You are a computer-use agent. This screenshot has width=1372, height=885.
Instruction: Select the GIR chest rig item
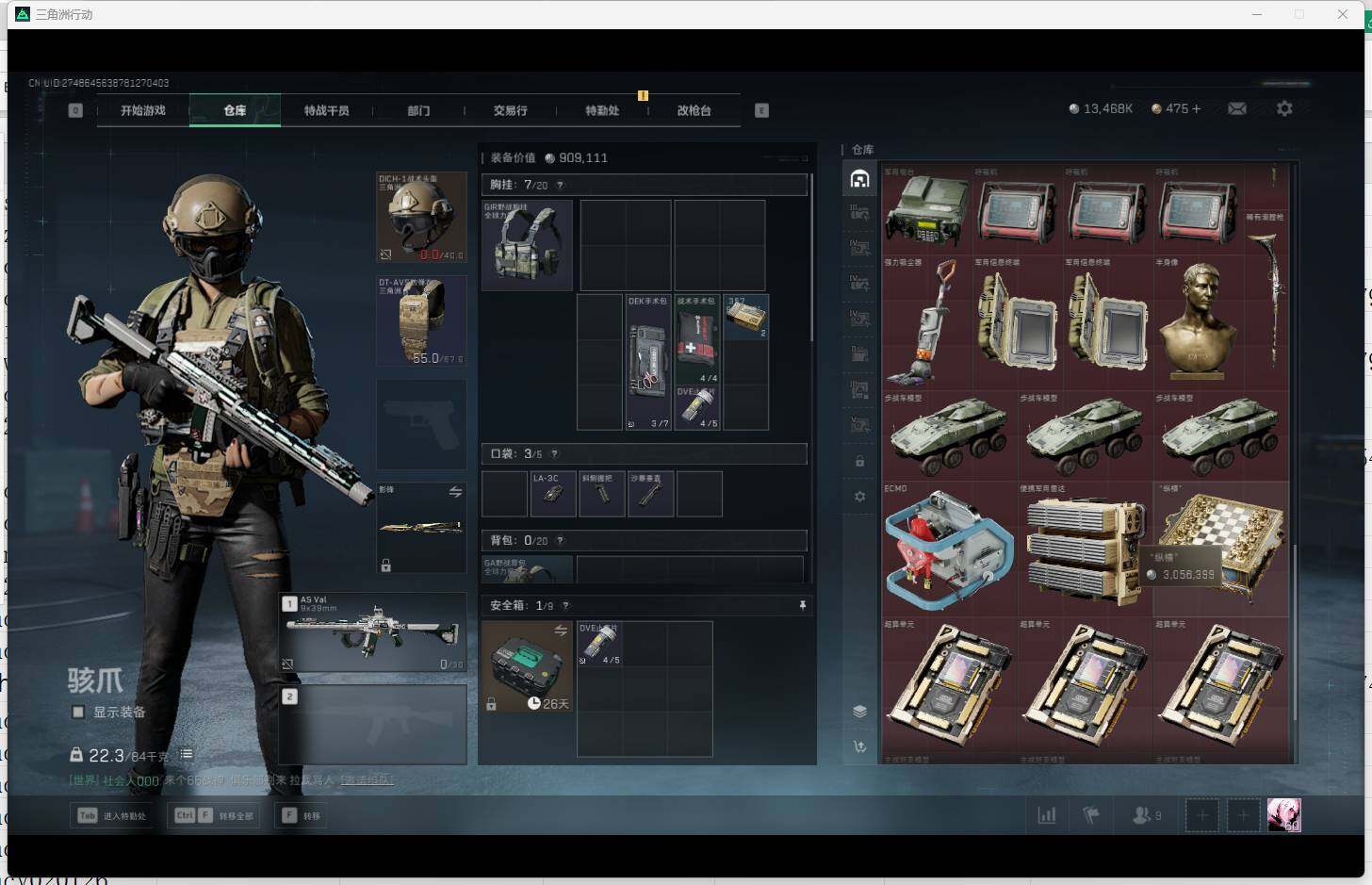coord(527,244)
